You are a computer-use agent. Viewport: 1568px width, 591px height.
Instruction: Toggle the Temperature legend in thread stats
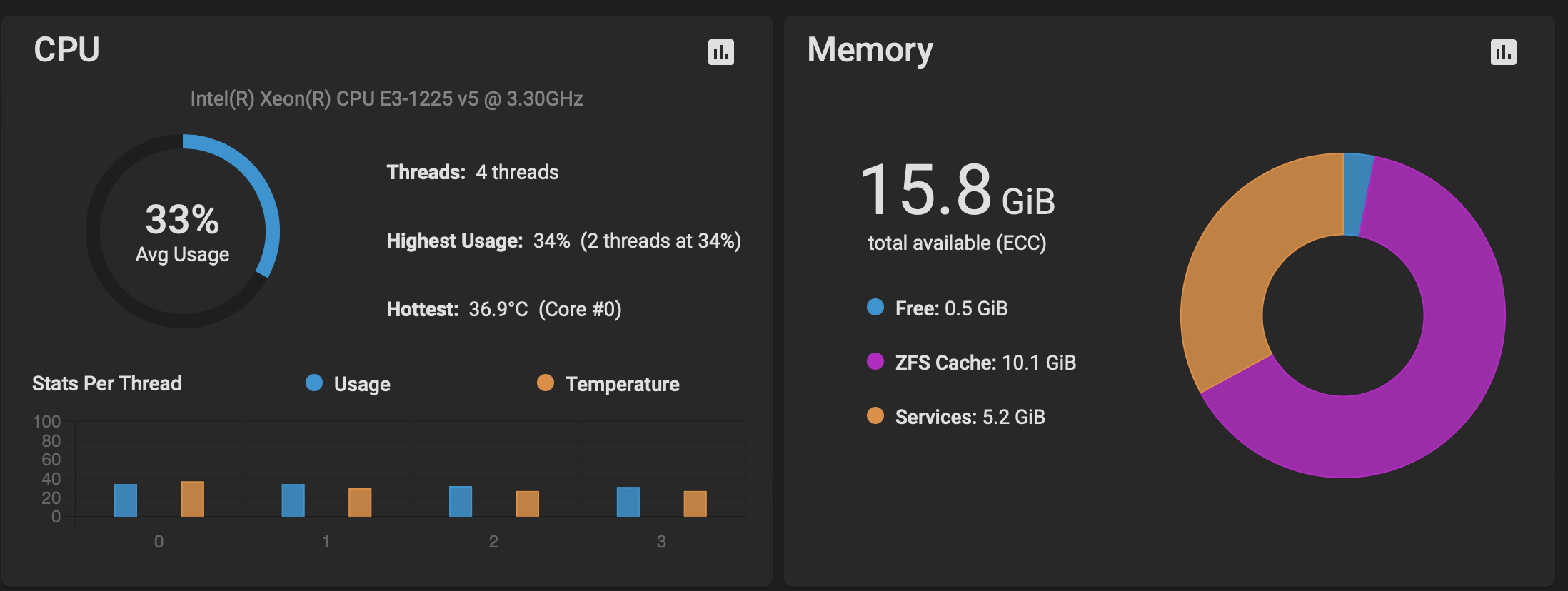pyautogui.click(x=608, y=384)
